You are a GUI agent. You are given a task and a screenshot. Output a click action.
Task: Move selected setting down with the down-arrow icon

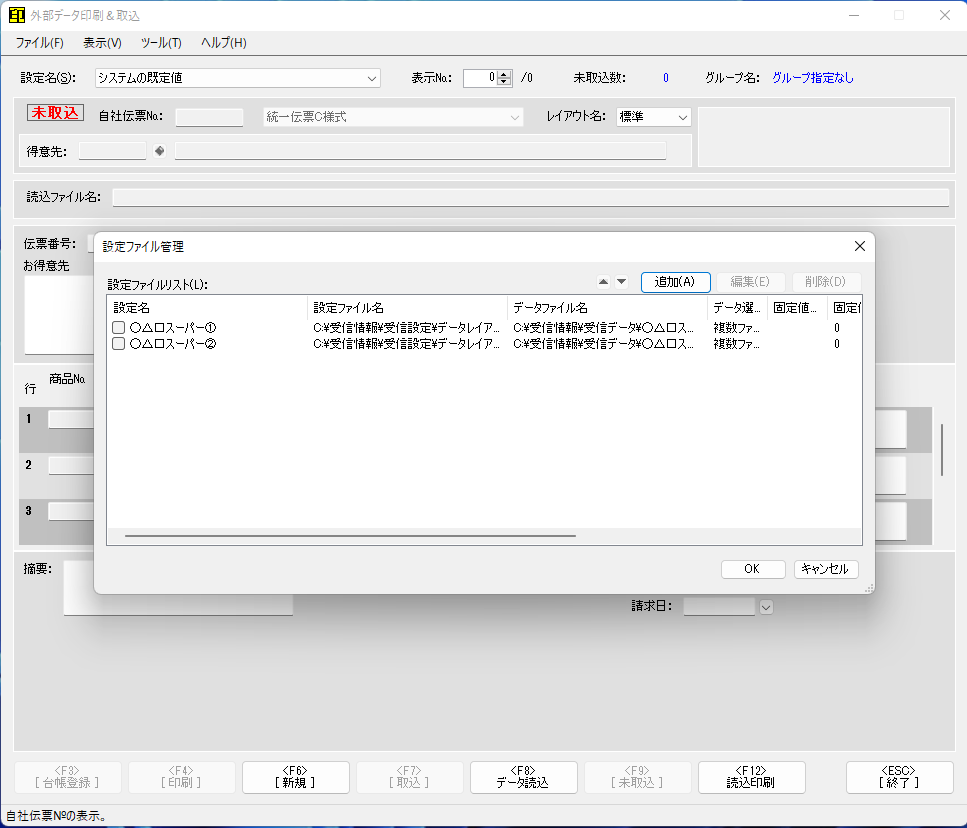tap(622, 282)
